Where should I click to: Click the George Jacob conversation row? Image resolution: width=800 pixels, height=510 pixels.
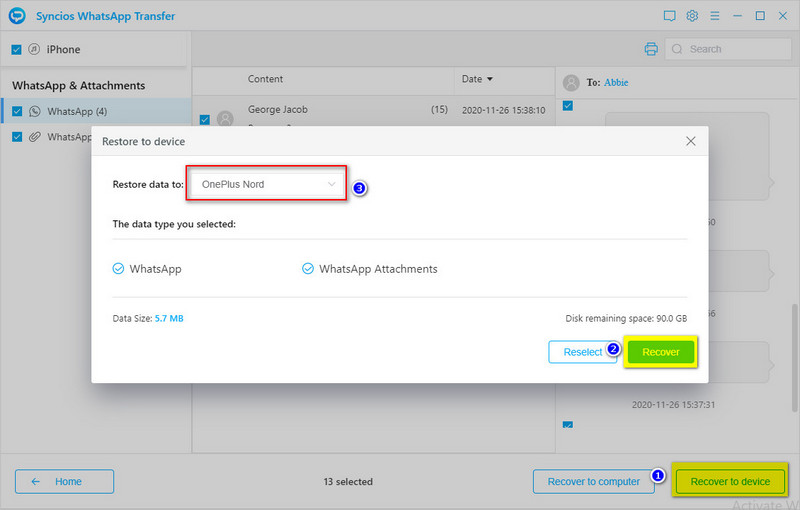pyautogui.click(x=373, y=111)
